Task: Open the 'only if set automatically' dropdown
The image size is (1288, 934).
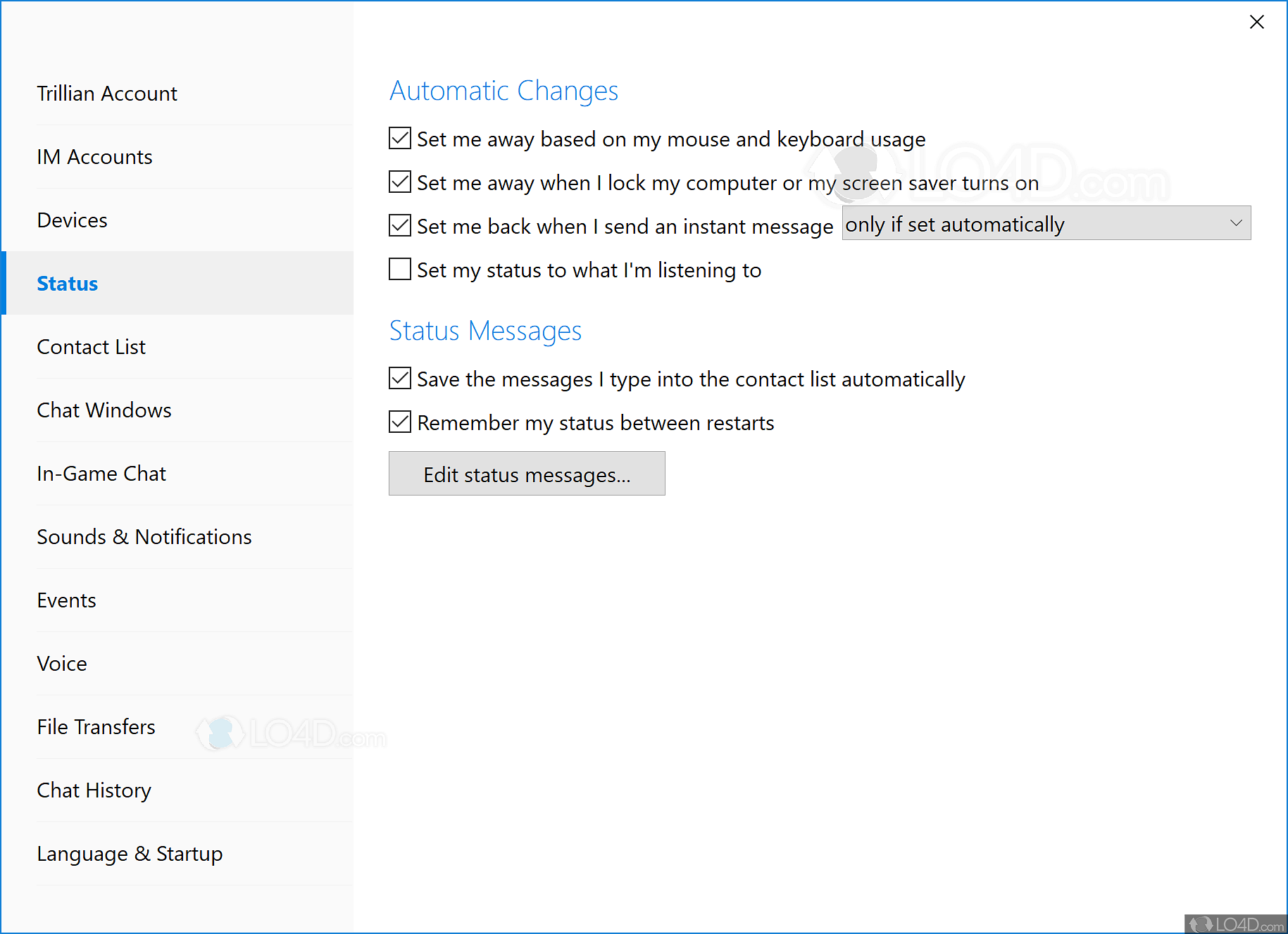Action: tap(1046, 223)
